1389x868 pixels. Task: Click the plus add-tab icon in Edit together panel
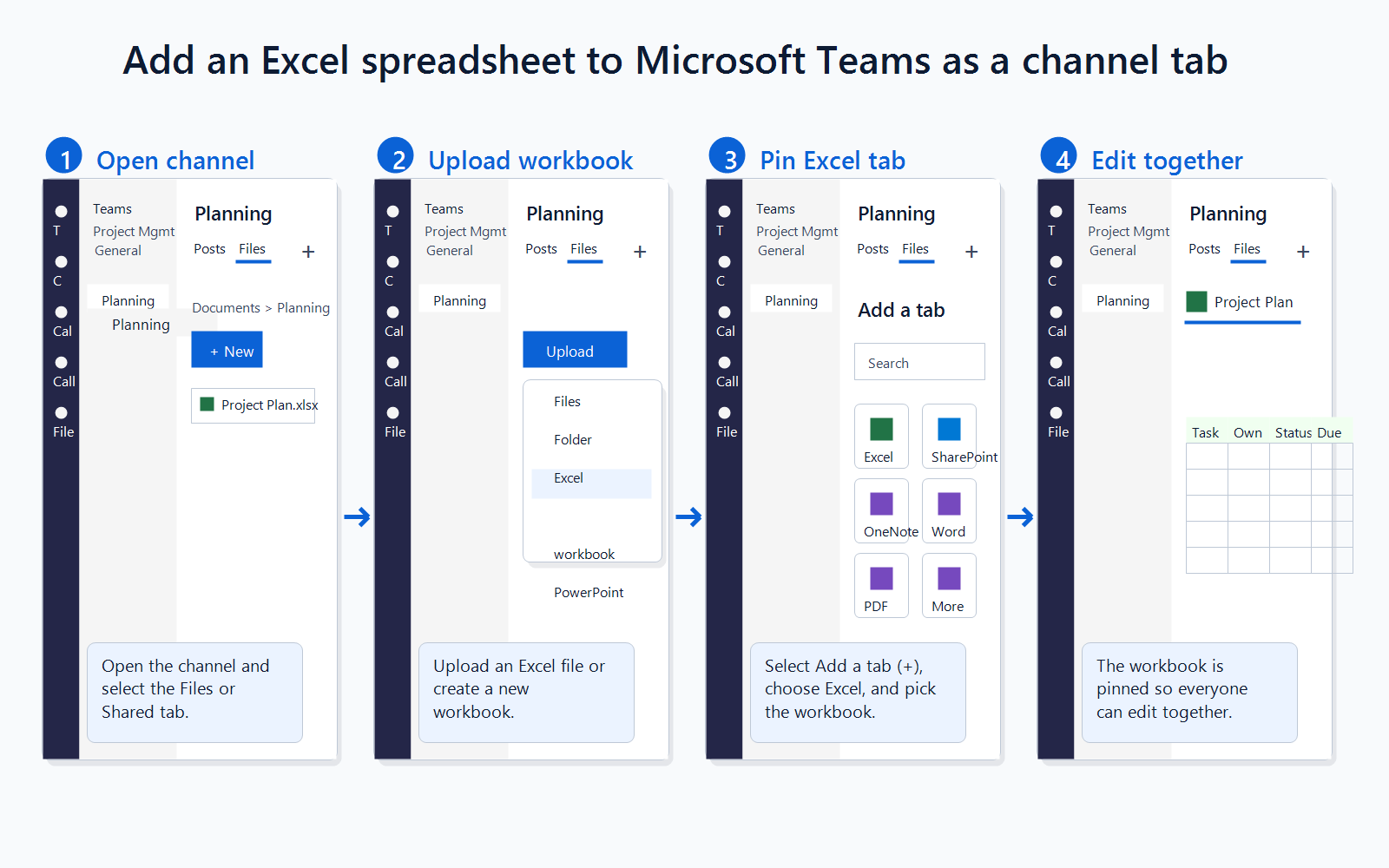click(x=1303, y=252)
